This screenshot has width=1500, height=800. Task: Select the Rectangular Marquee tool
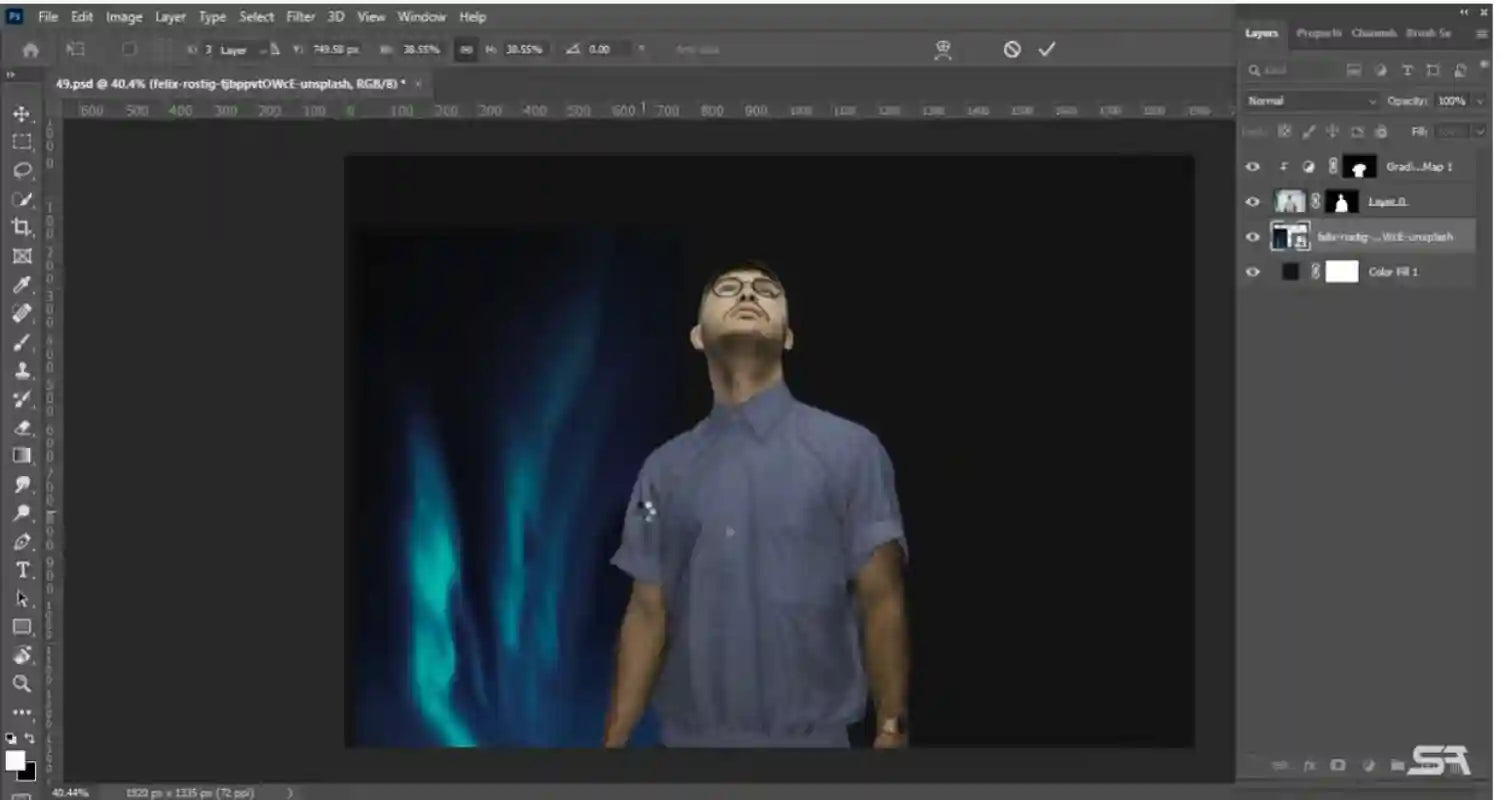pos(21,142)
